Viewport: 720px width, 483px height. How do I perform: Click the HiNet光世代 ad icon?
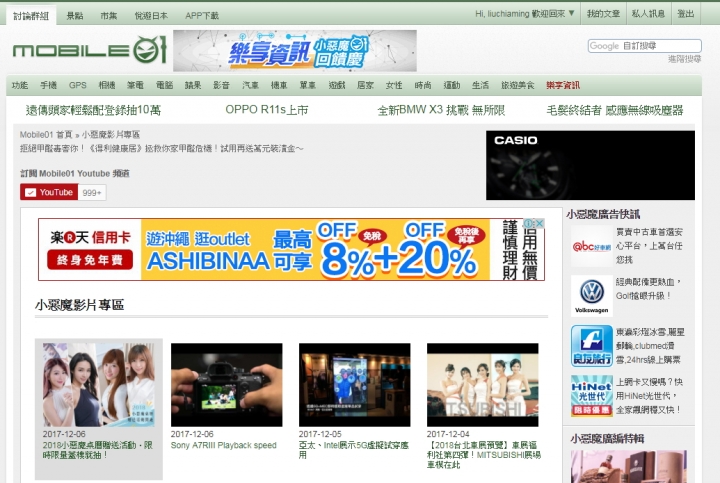(591, 396)
